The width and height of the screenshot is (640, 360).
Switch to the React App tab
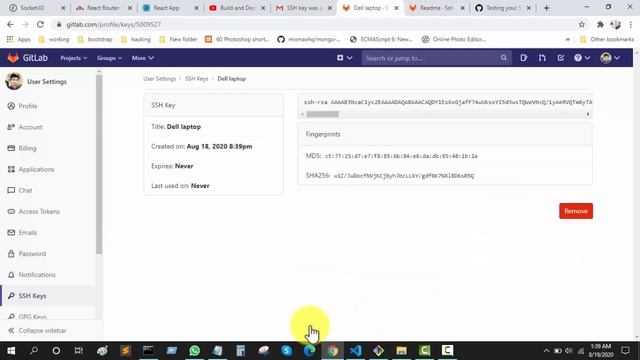170,8
